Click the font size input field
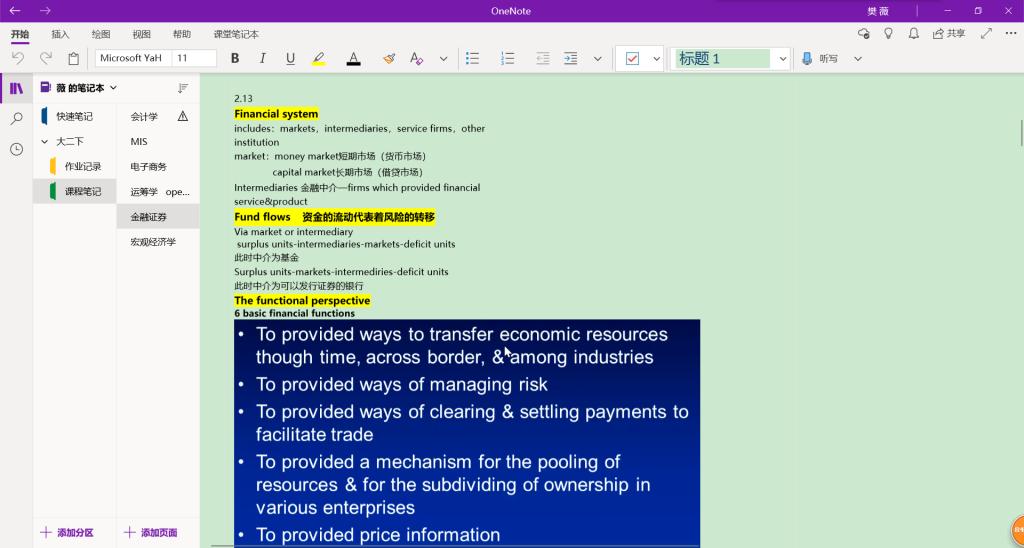Screen dimensions: 1024x548 coord(194,59)
